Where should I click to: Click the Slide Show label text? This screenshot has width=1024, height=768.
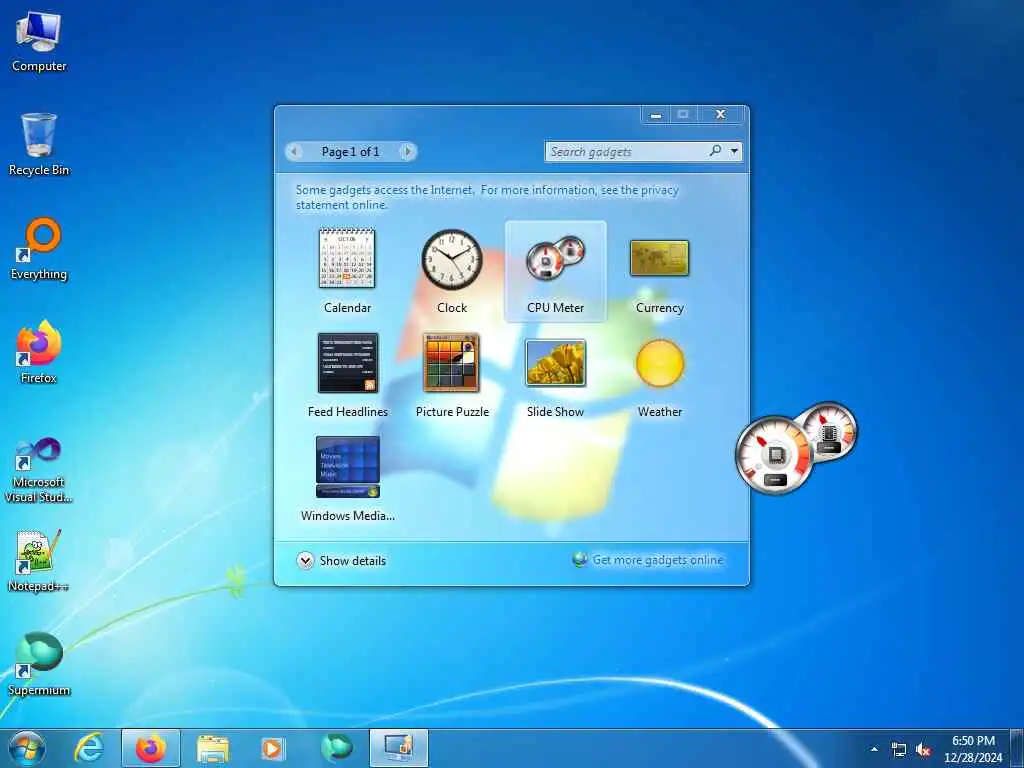pyautogui.click(x=555, y=411)
